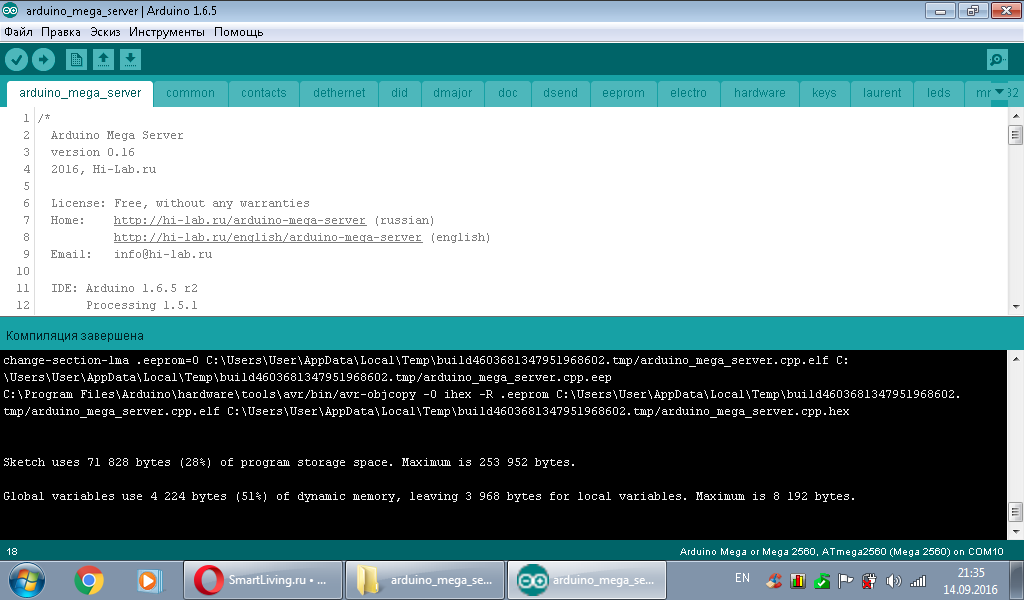Open a sketch with up-arrow icon
Viewport: 1024px width, 600px height.
(x=103, y=60)
